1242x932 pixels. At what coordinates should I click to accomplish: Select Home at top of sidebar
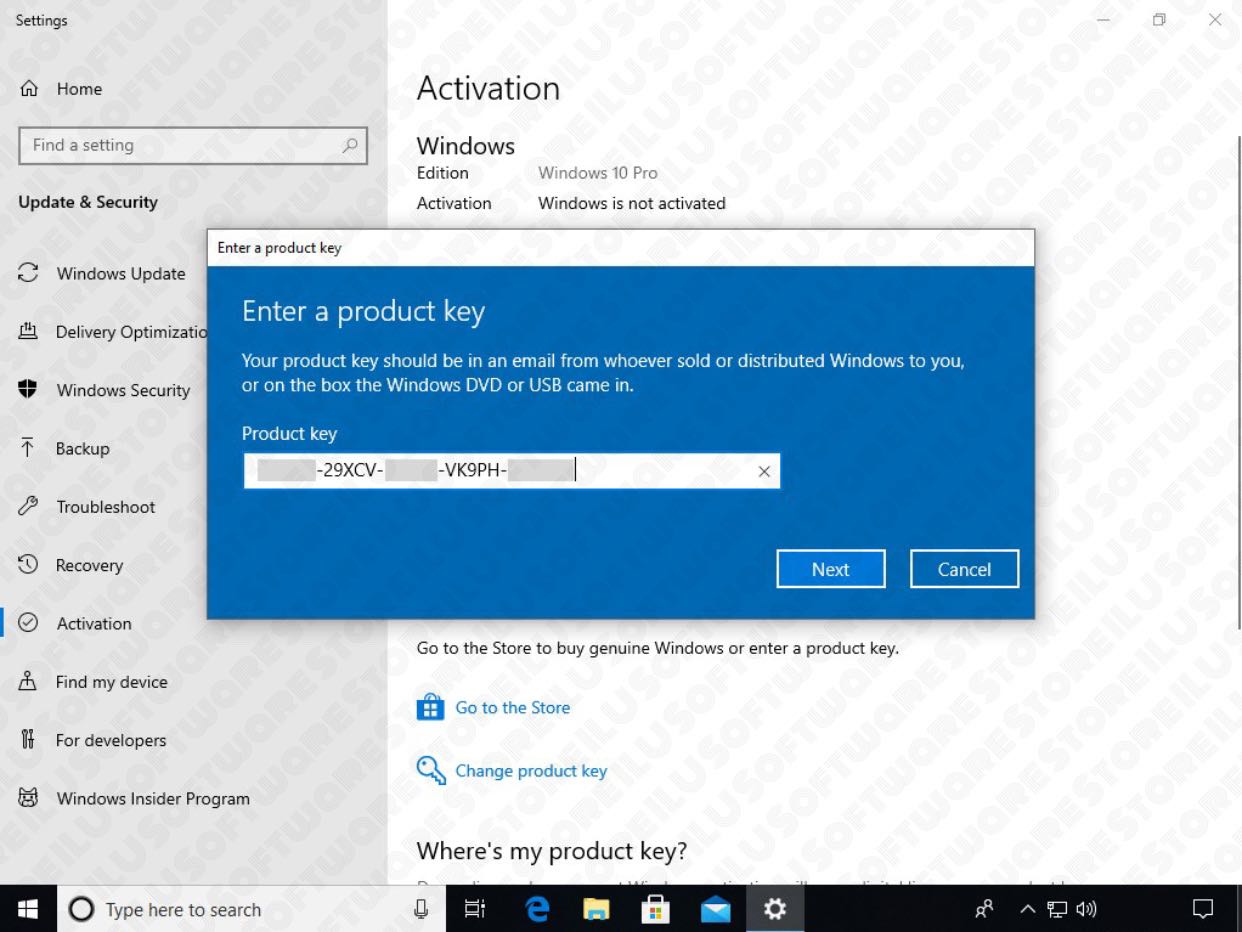click(x=80, y=89)
